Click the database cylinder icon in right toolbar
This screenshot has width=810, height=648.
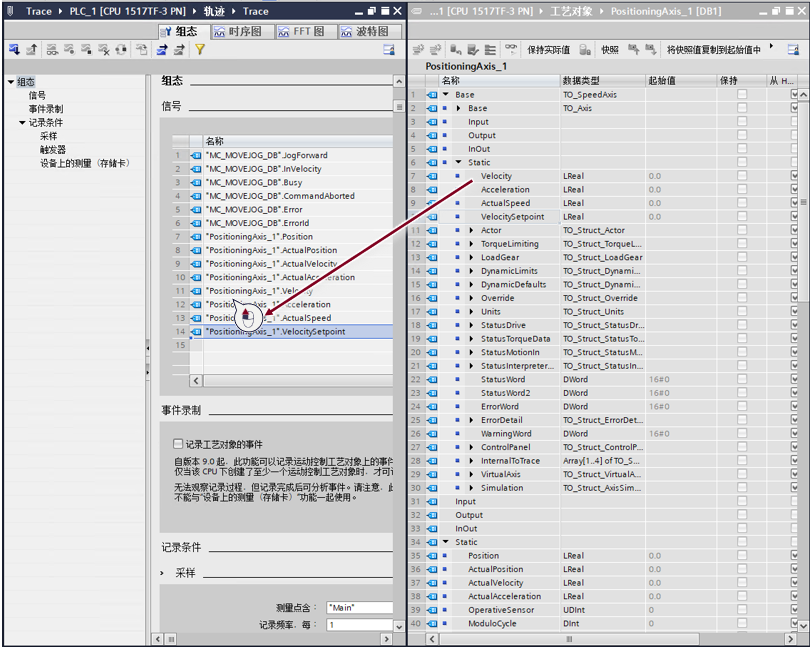[456, 50]
